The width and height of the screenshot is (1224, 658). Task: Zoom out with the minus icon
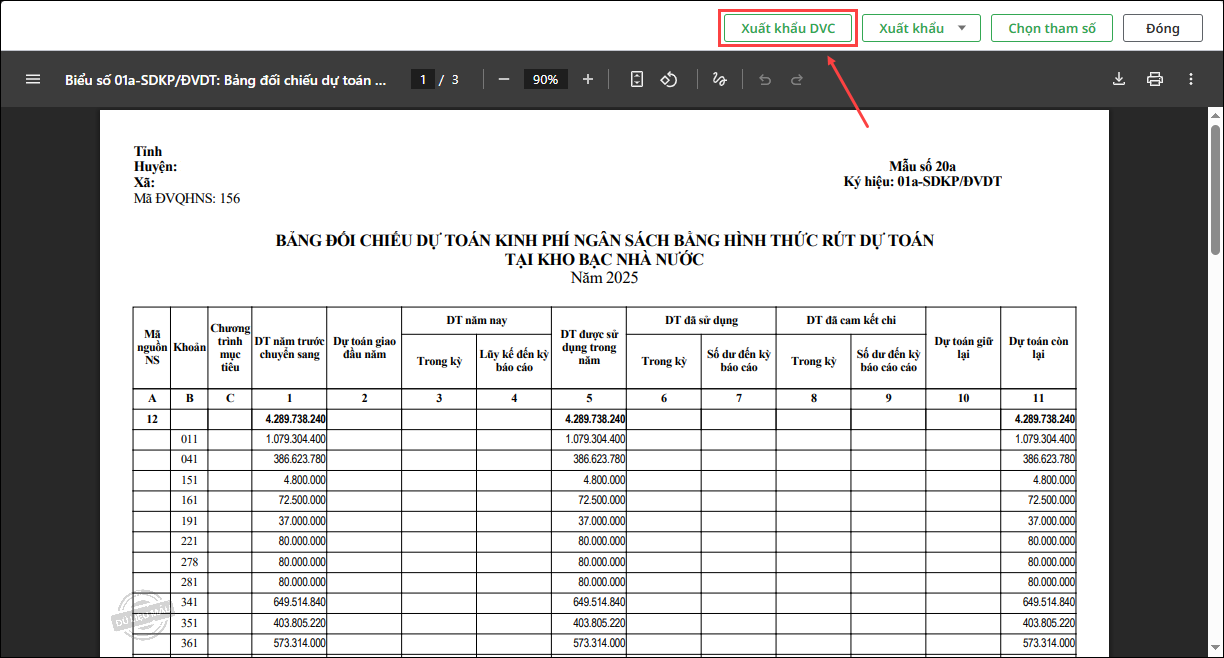pos(504,79)
